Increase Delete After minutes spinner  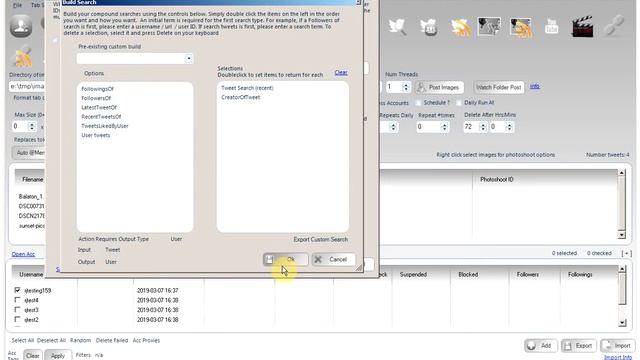tap(509, 124)
